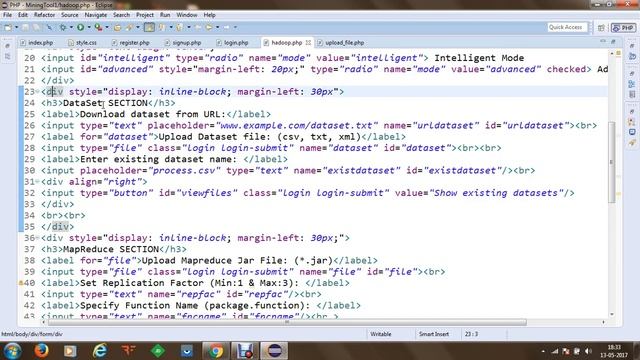Screen dimensions: 640x360
Task: Launch Firefox from the taskbar
Action: [x=41, y=351]
